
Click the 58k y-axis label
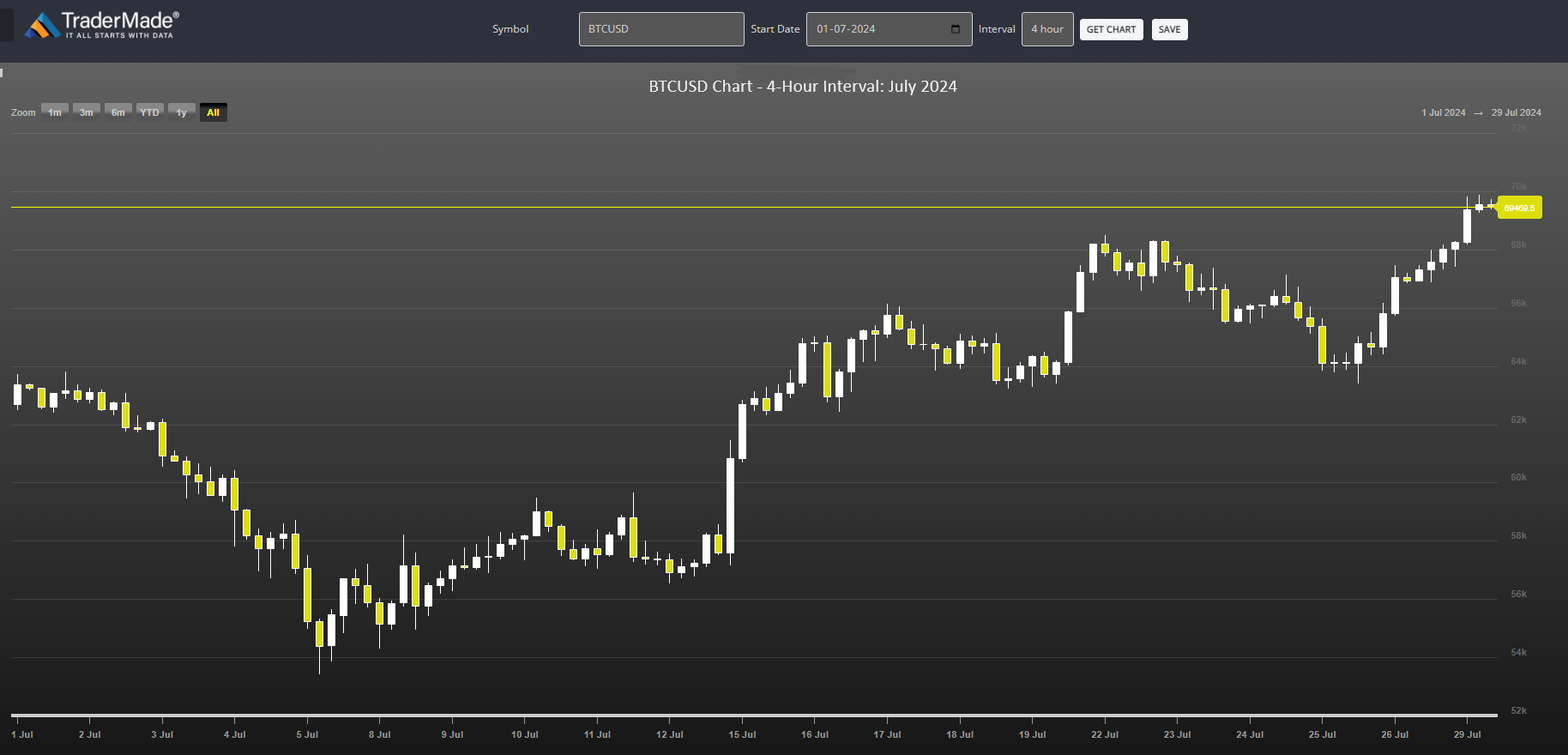click(1518, 535)
